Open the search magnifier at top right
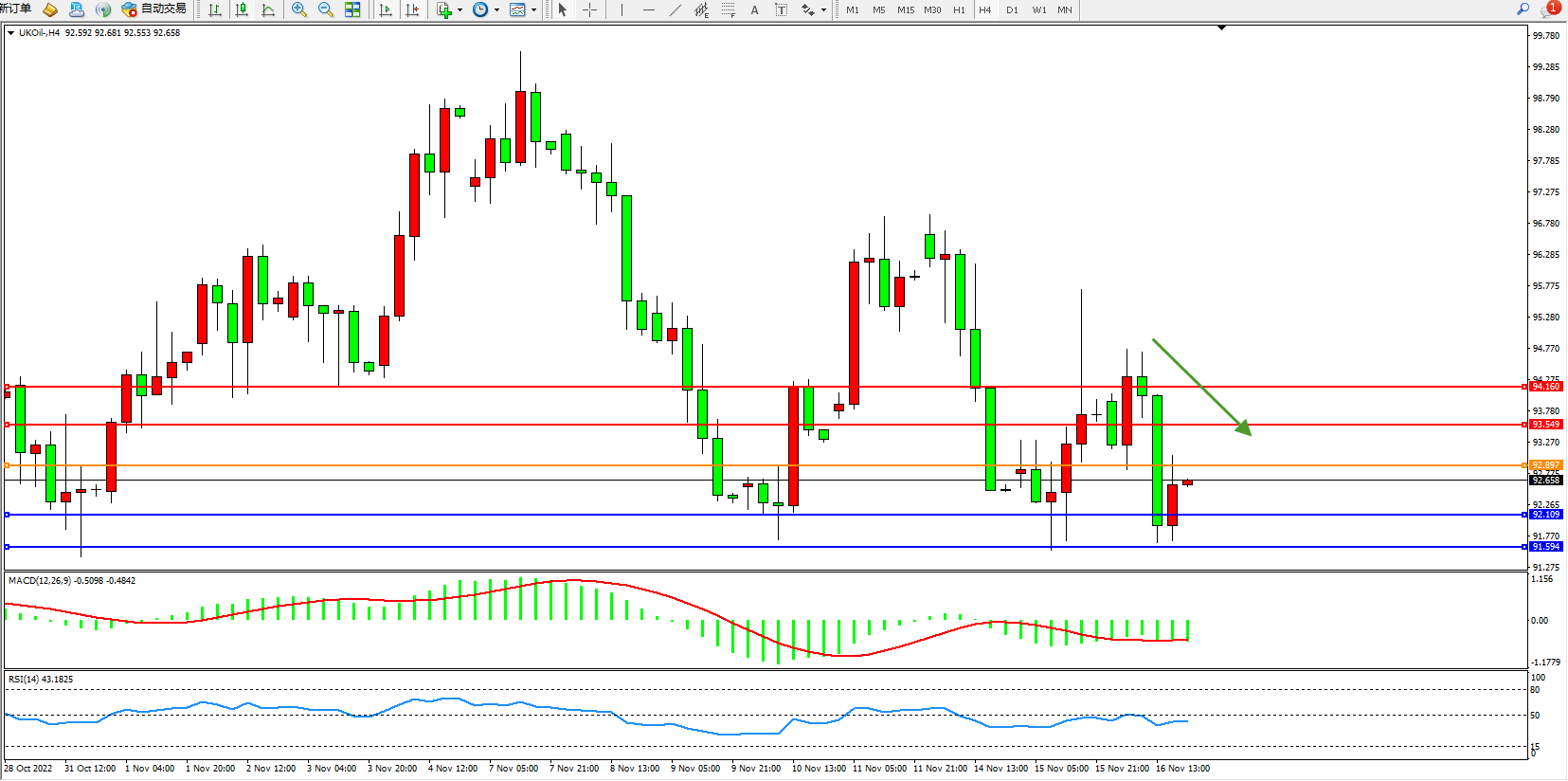Image resolution: width=1568 pixels, height=781 pixels. (x=1523, y=9)
